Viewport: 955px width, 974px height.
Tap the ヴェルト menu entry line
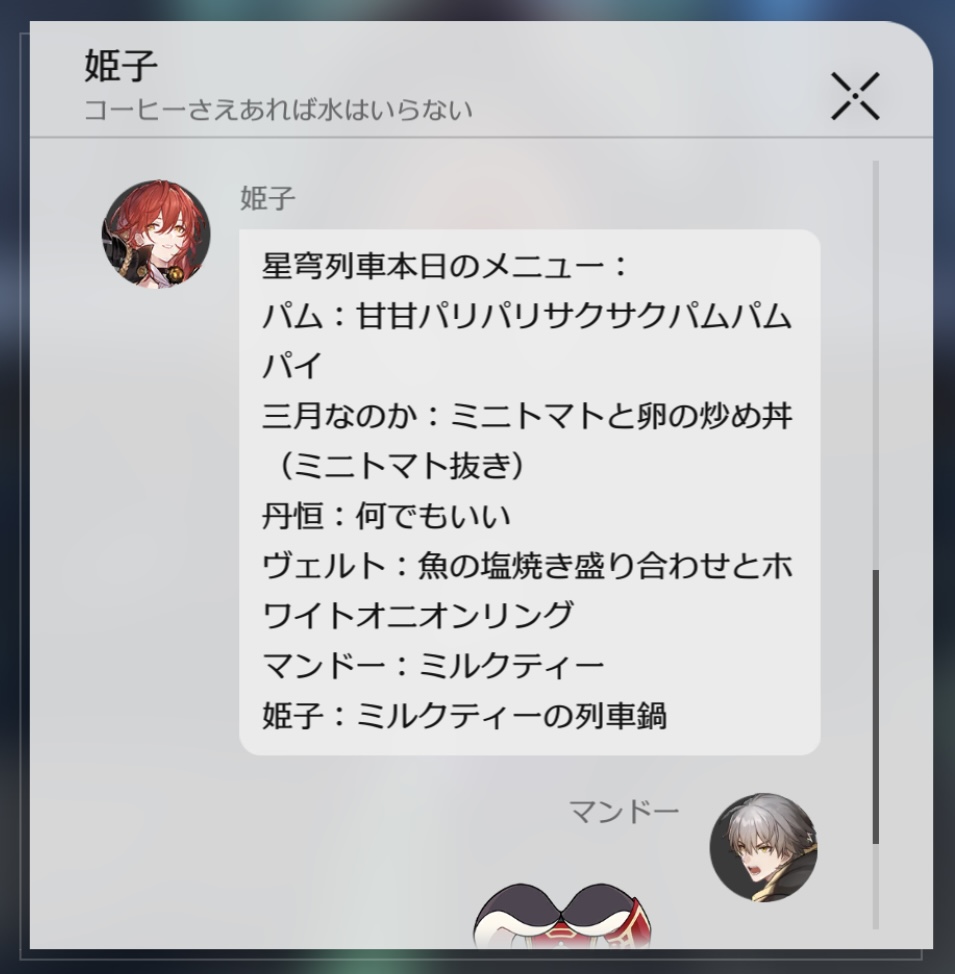coord(527,566)
